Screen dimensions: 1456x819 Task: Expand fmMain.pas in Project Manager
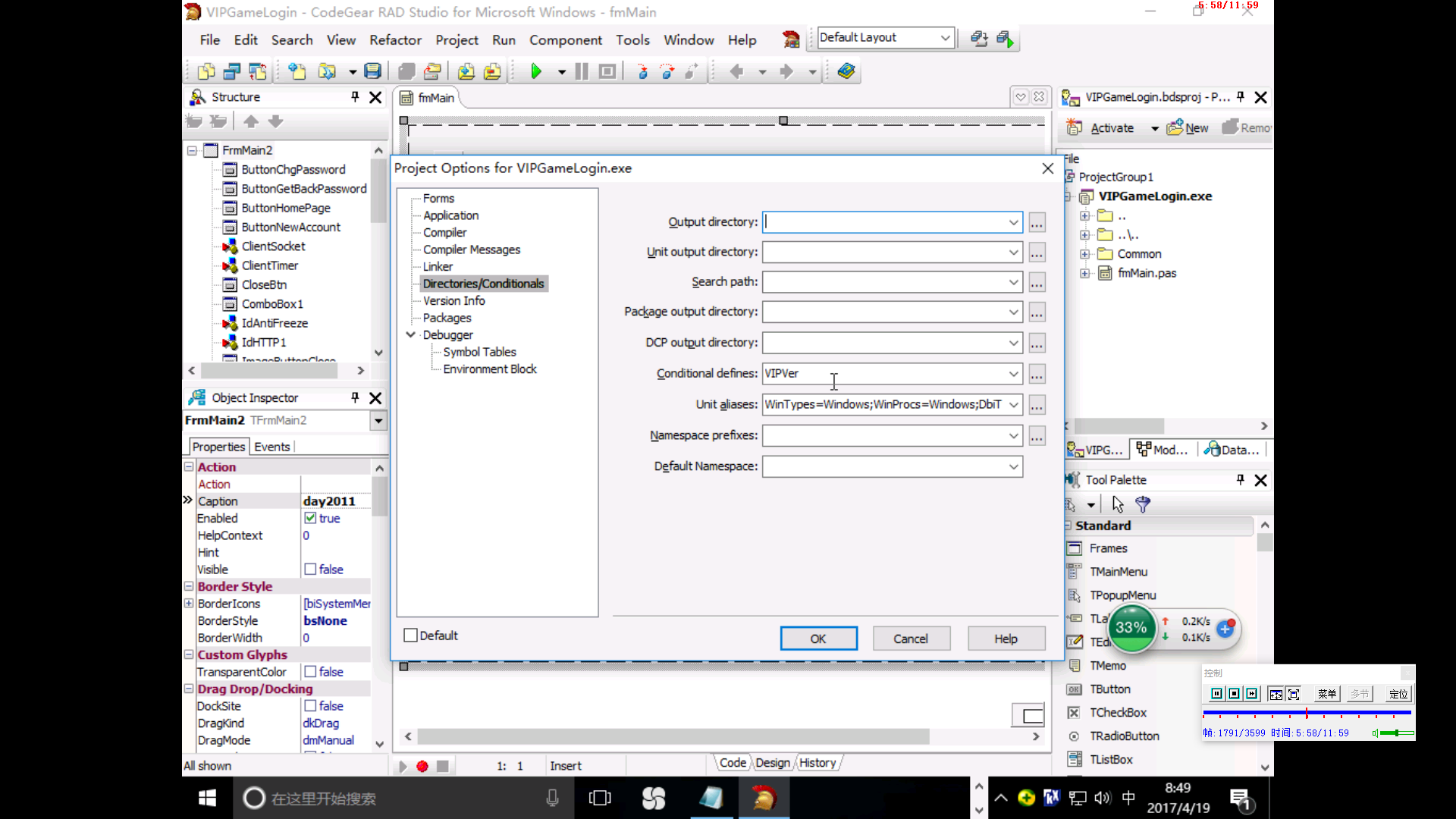click(1084, 273)
